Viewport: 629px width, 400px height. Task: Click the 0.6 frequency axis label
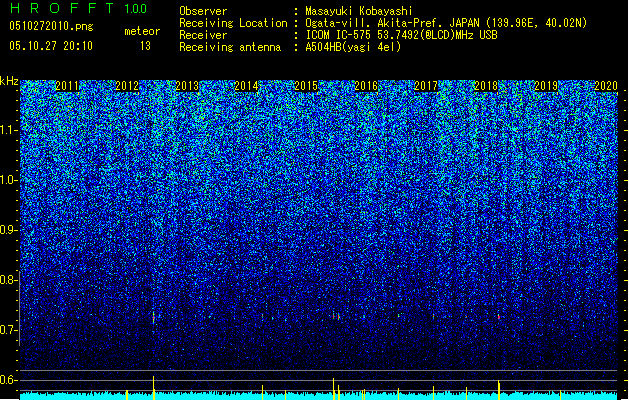[x=9, y=380]
